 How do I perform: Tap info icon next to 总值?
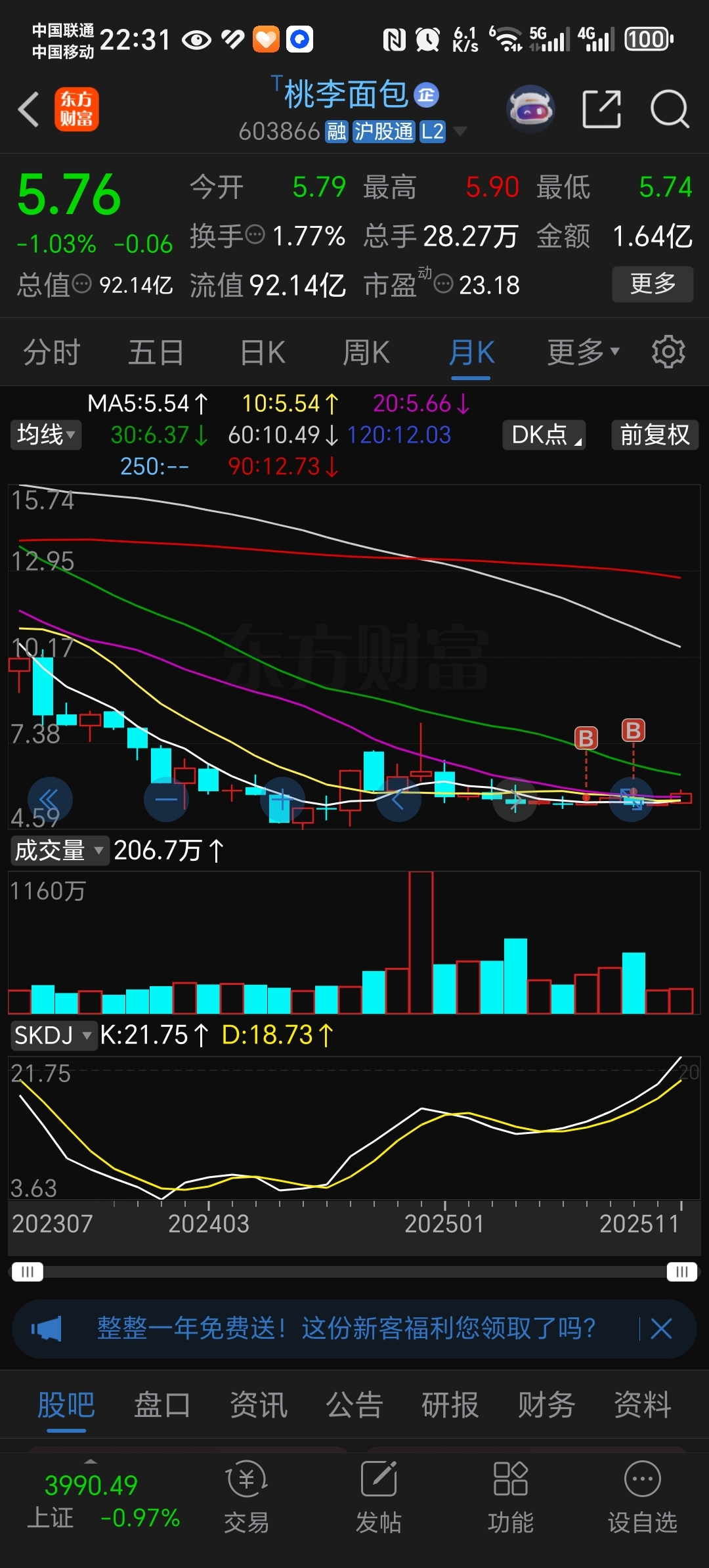coord(81,284)
